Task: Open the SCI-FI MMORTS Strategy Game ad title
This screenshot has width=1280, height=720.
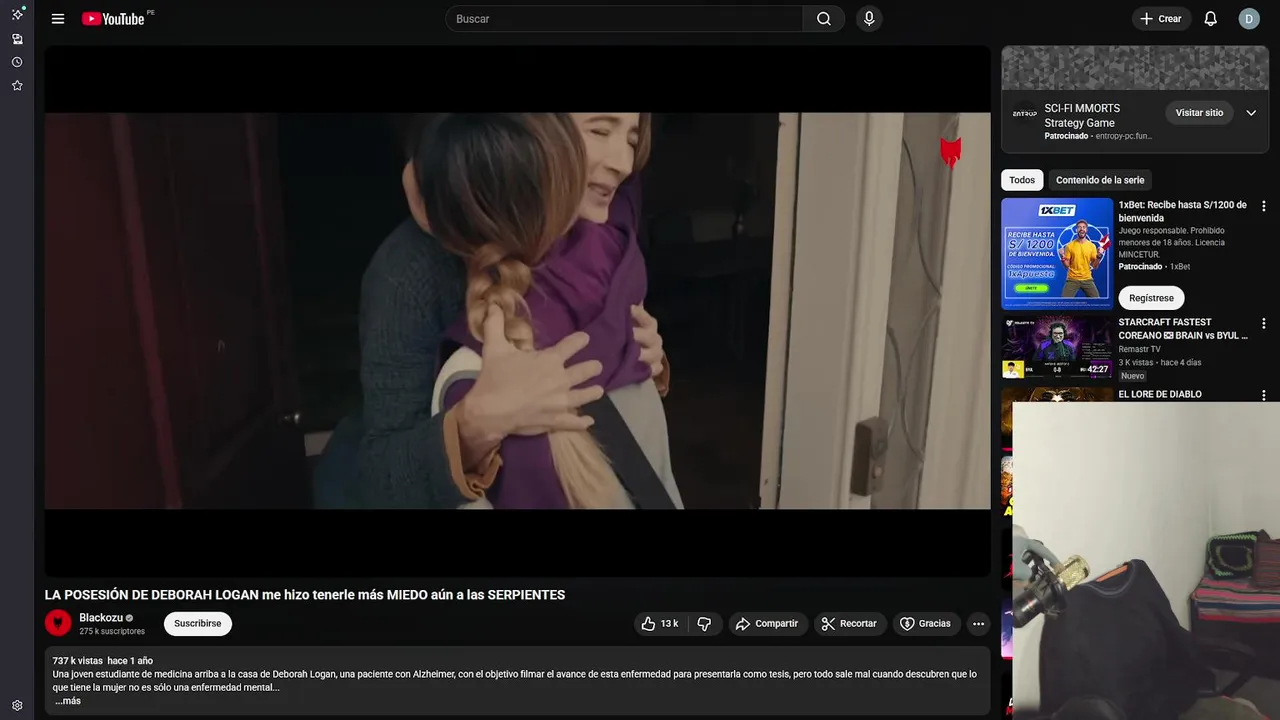Action: point(1082,116)
